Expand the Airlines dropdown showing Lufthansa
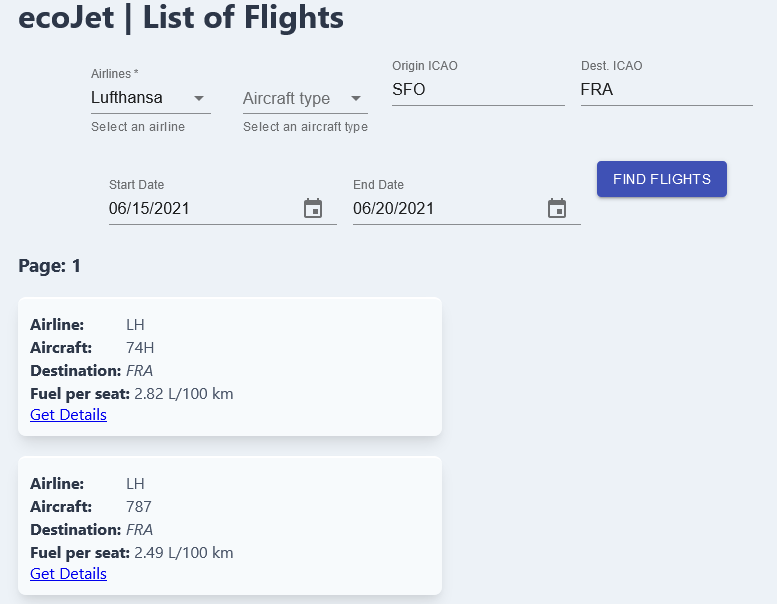This screenshot has width=777, height=604. coord(150,98)
